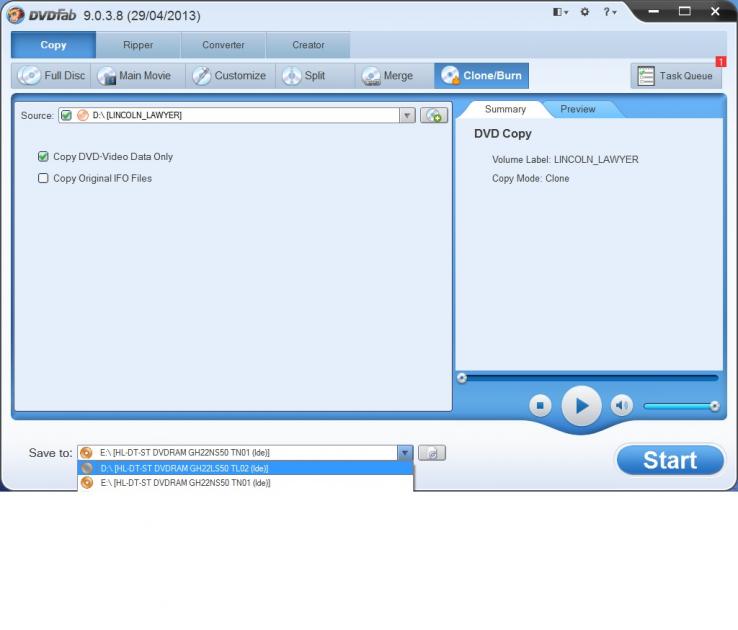
Task: Close the DVDFab window
Action: (715, 11)
